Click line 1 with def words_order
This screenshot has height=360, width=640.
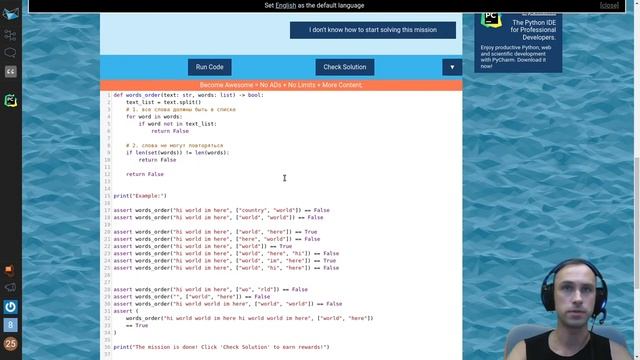click(x=189, y=95)
